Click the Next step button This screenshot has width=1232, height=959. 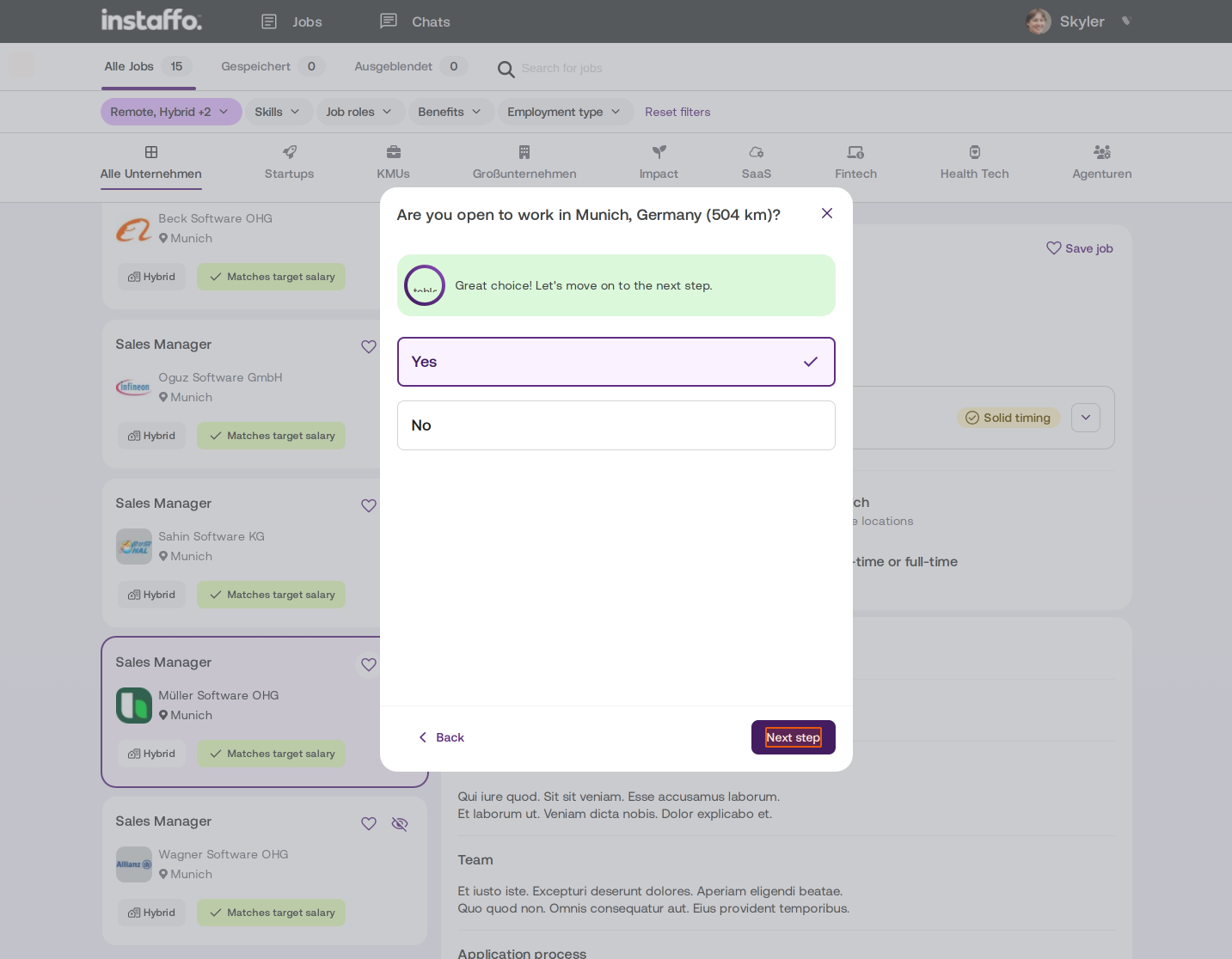794,737
